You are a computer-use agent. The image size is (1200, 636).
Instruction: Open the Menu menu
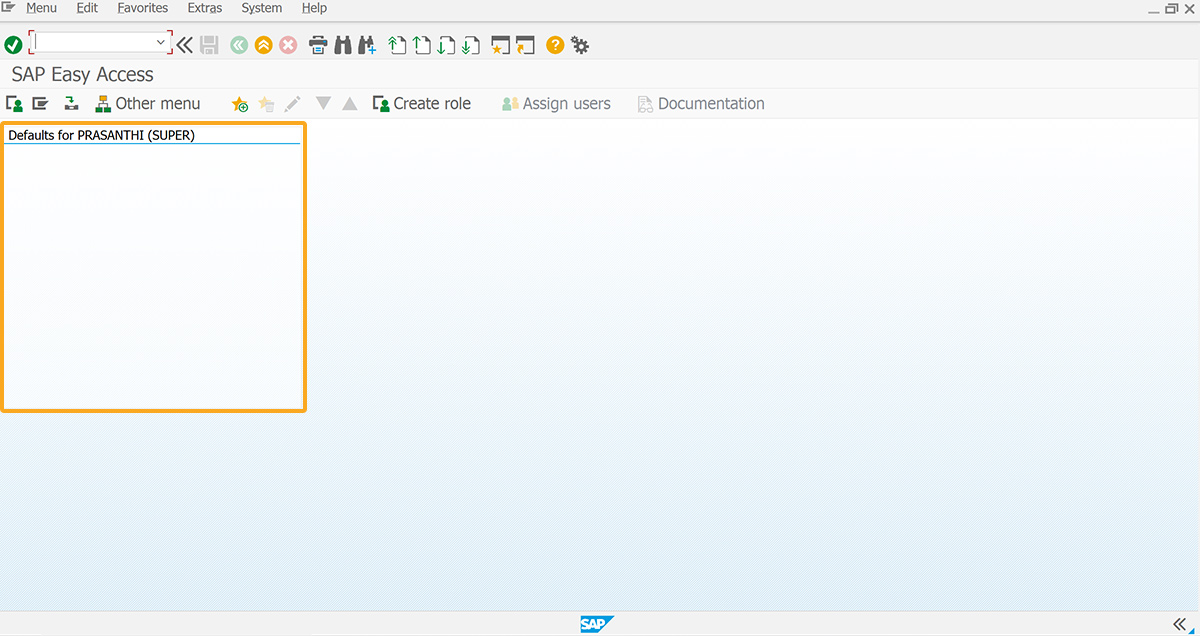pyautogui.click(x=41, y=8)
